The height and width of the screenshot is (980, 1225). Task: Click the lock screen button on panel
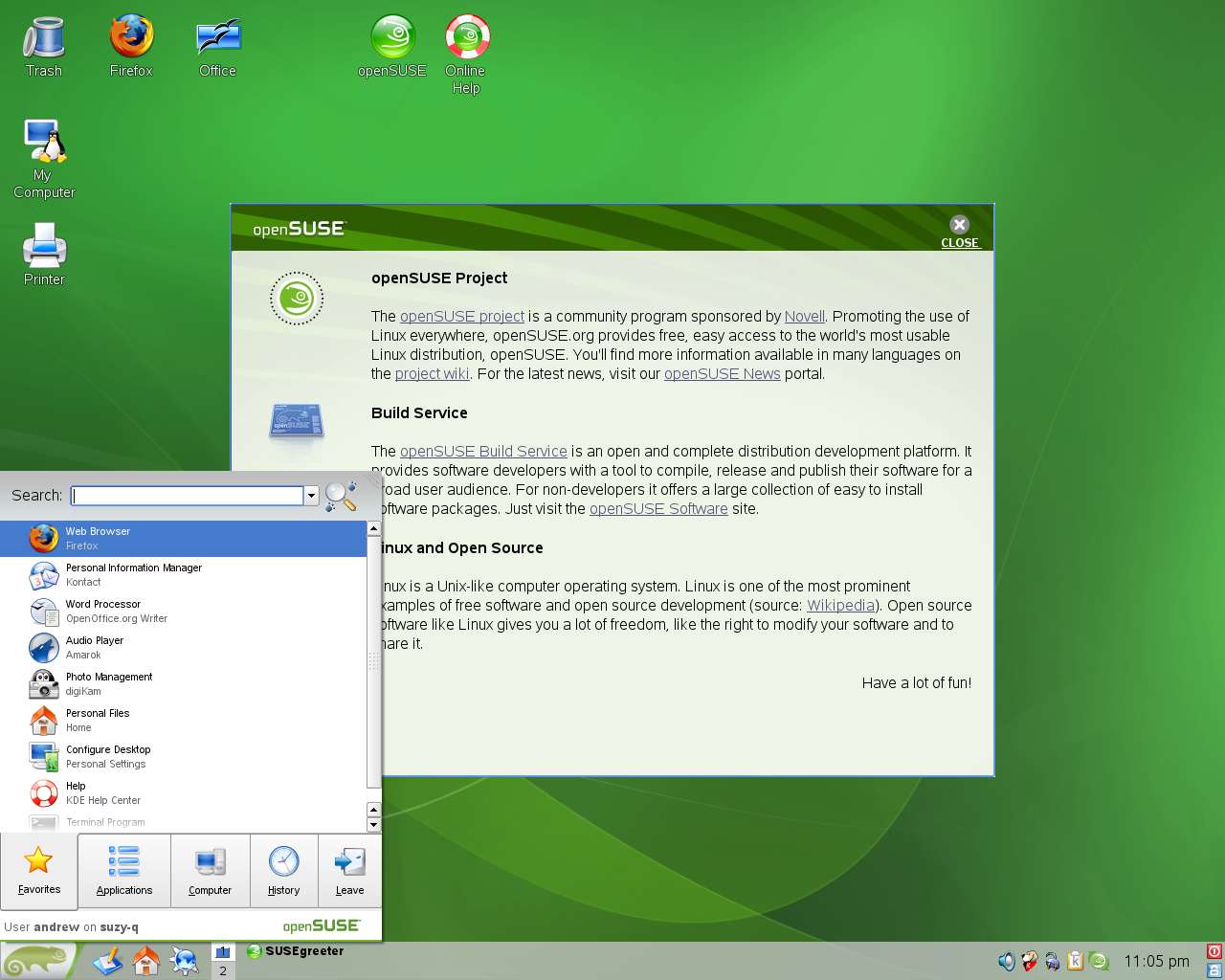(1214, 970)
